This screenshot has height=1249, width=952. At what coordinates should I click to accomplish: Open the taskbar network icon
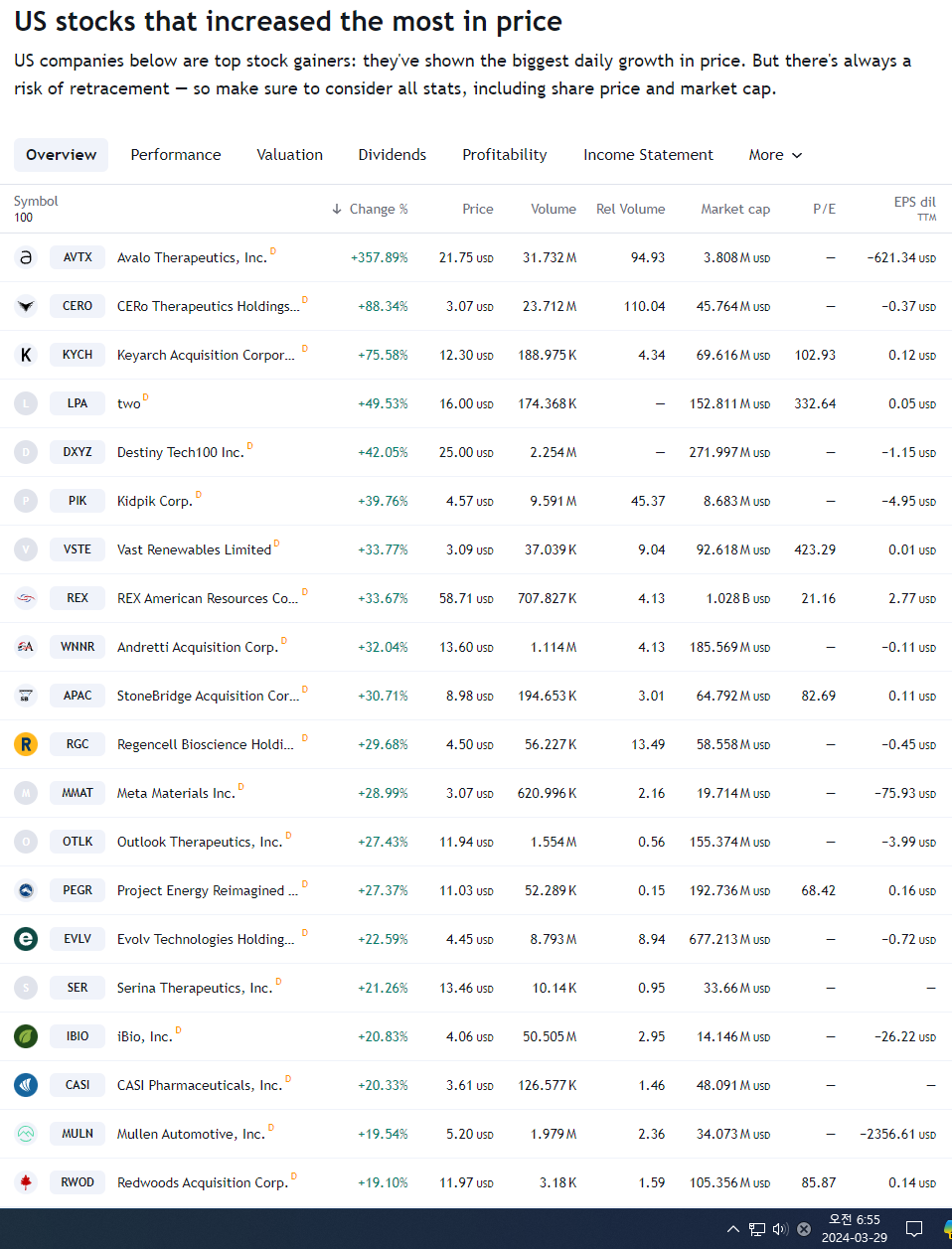click(x=757, y=1229)
